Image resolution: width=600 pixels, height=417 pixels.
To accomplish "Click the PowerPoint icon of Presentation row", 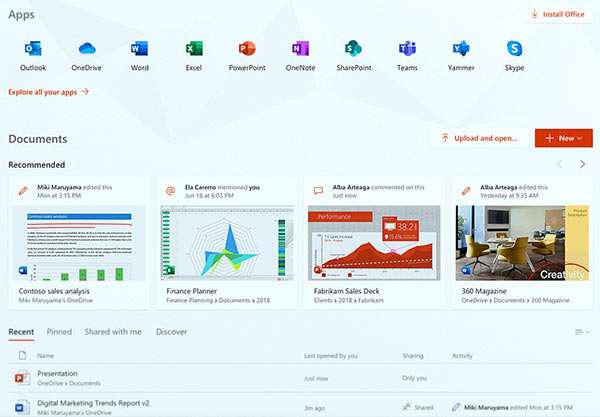I will point(23,378).
